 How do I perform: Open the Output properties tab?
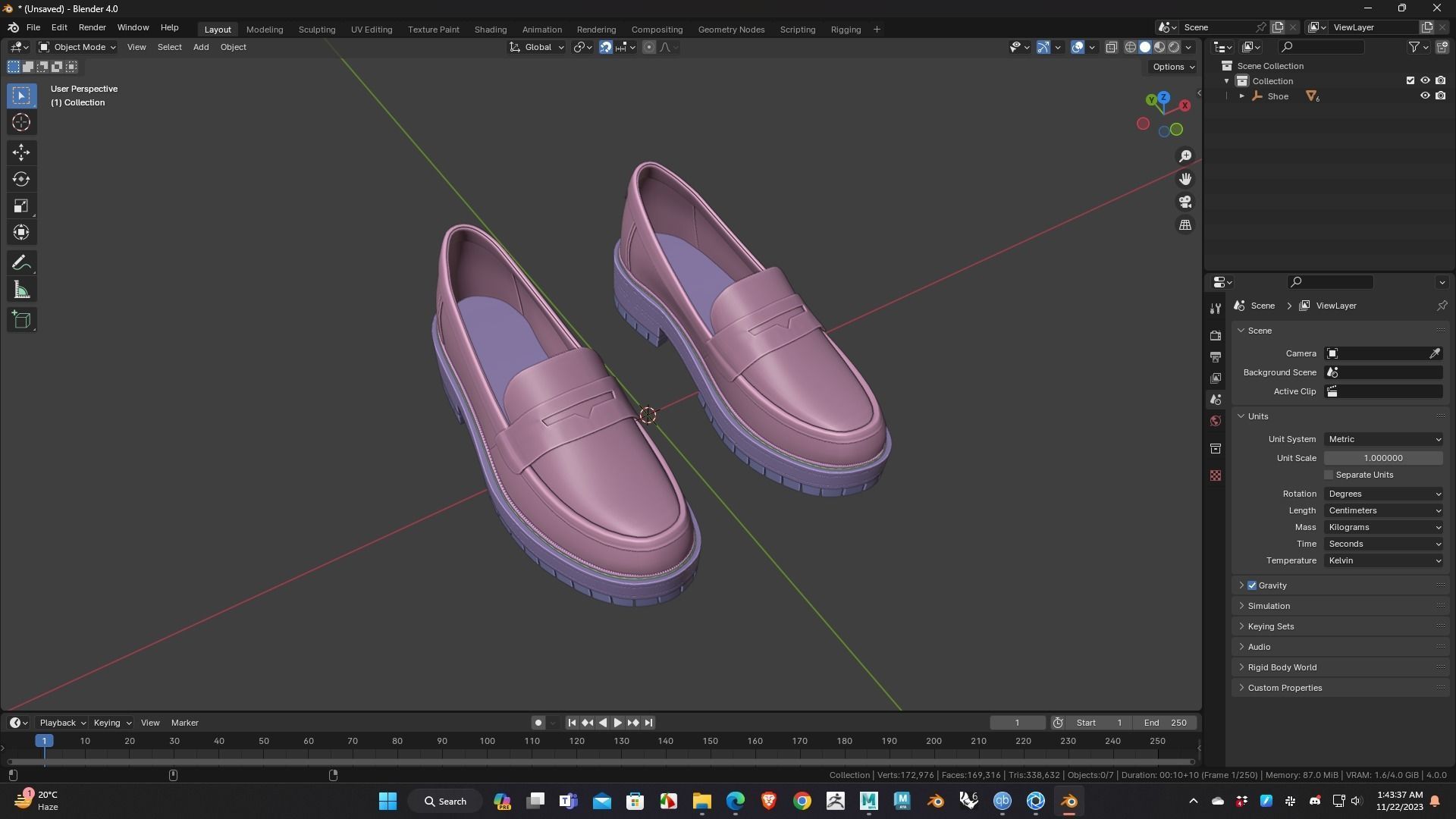(1216, 356)
